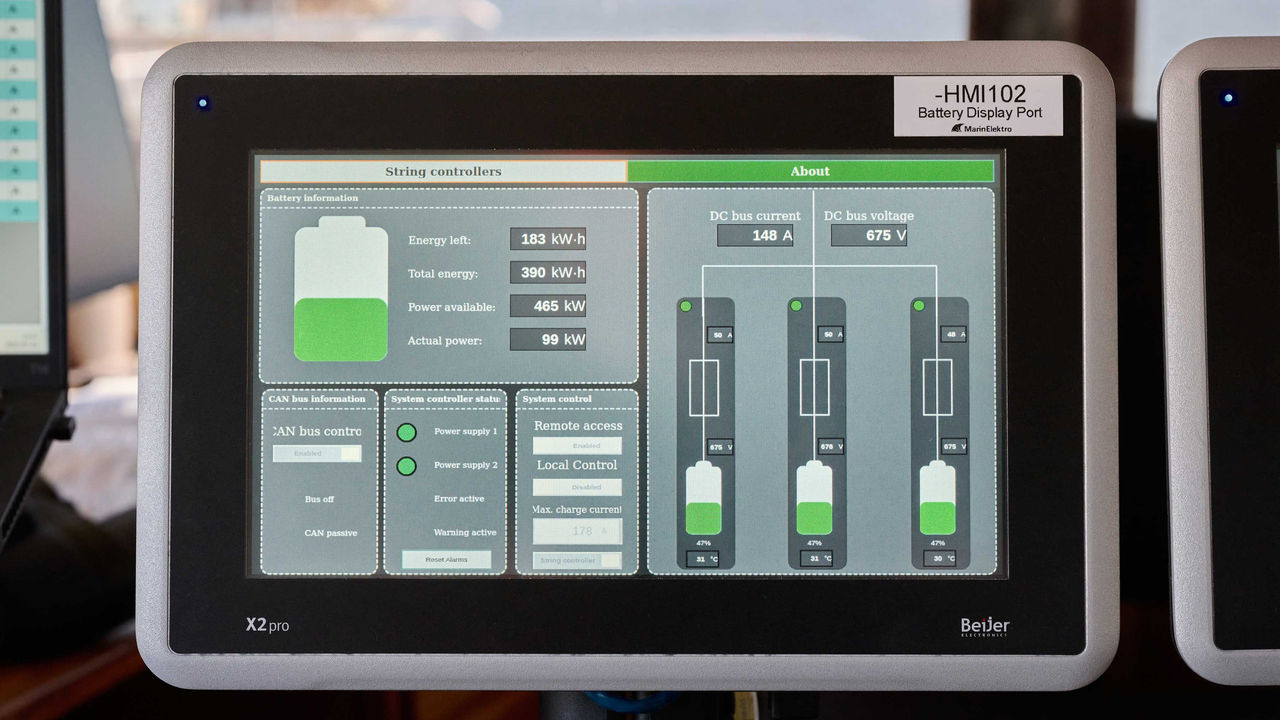Click the green status LED on first string controller
This screenshot has width=1280, height=720.
(x=687, y=303)
